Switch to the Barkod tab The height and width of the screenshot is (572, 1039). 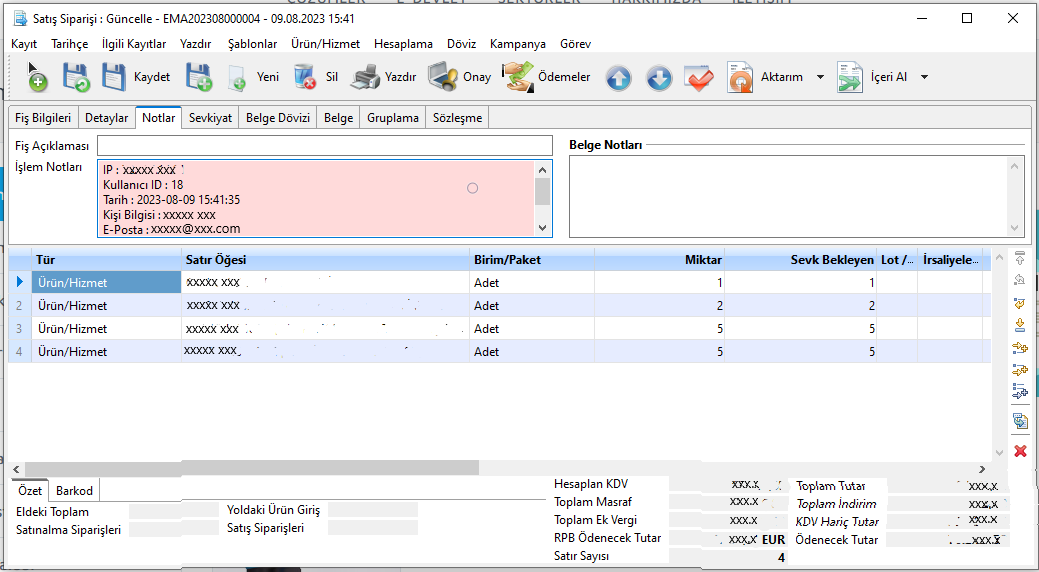pyautogui.click(x=75, y=491)
